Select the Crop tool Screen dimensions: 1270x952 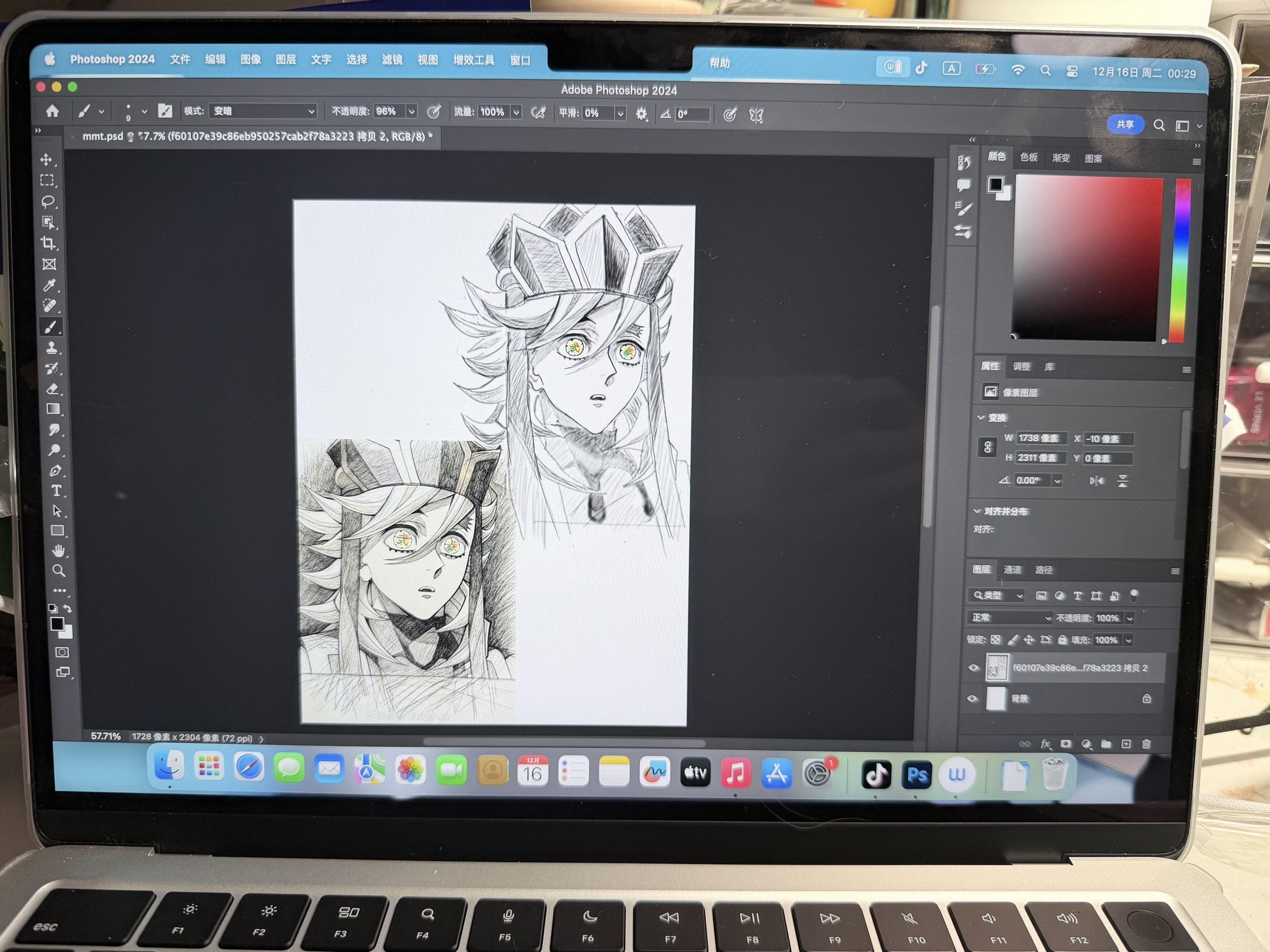(x=48, y=243)
